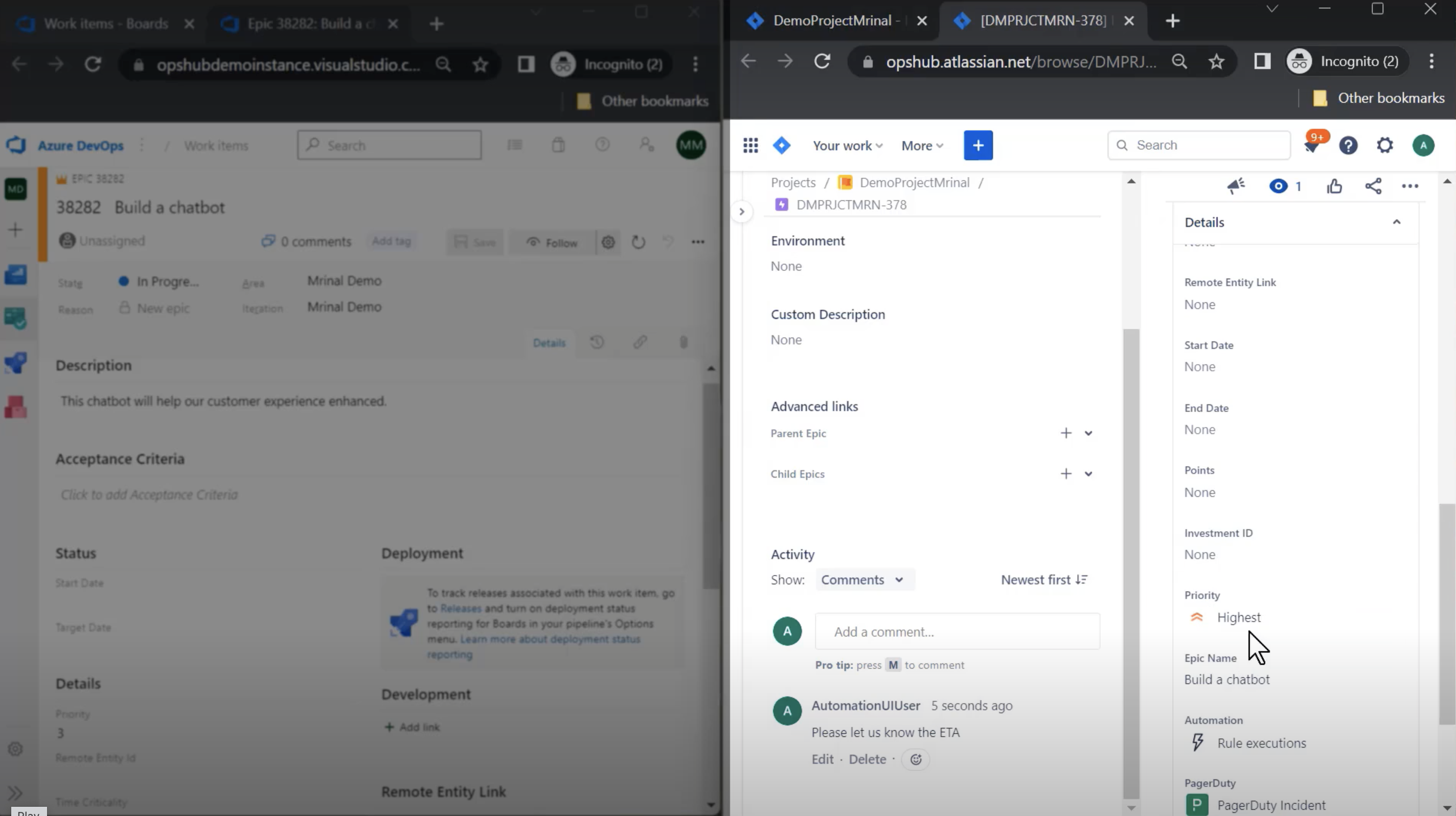Viewport: 1456px width, 816px height.
Task: Click Add tag in Azure work item
Action: (391, 241)
